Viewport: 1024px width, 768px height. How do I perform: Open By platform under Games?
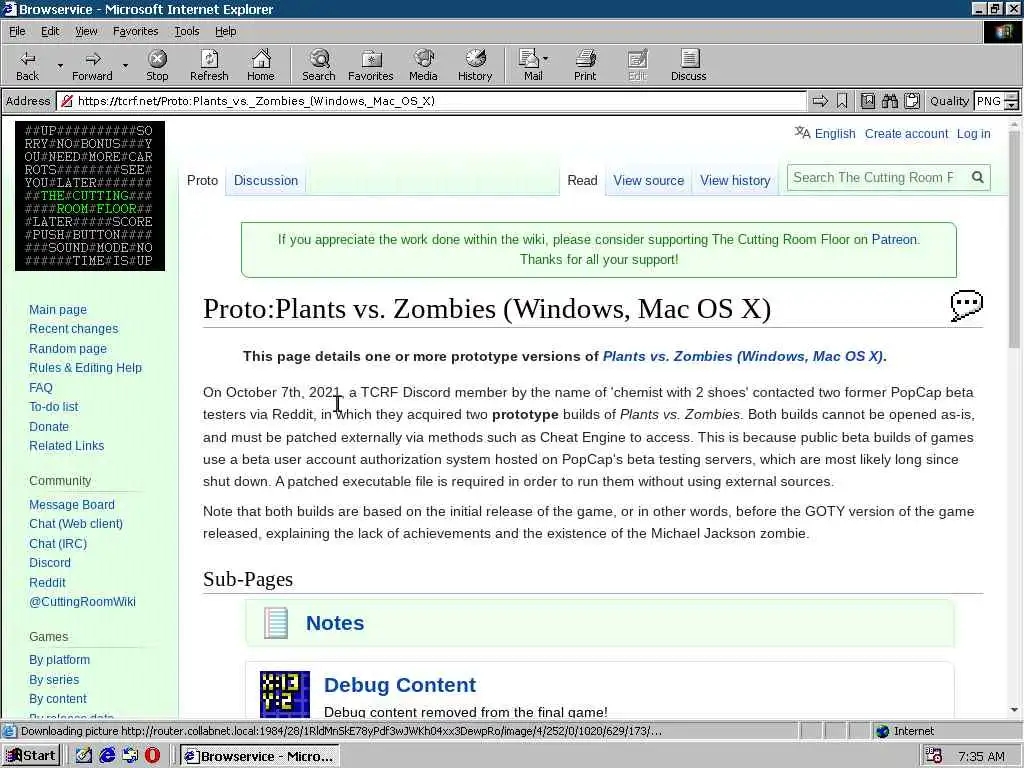point(59,660)
